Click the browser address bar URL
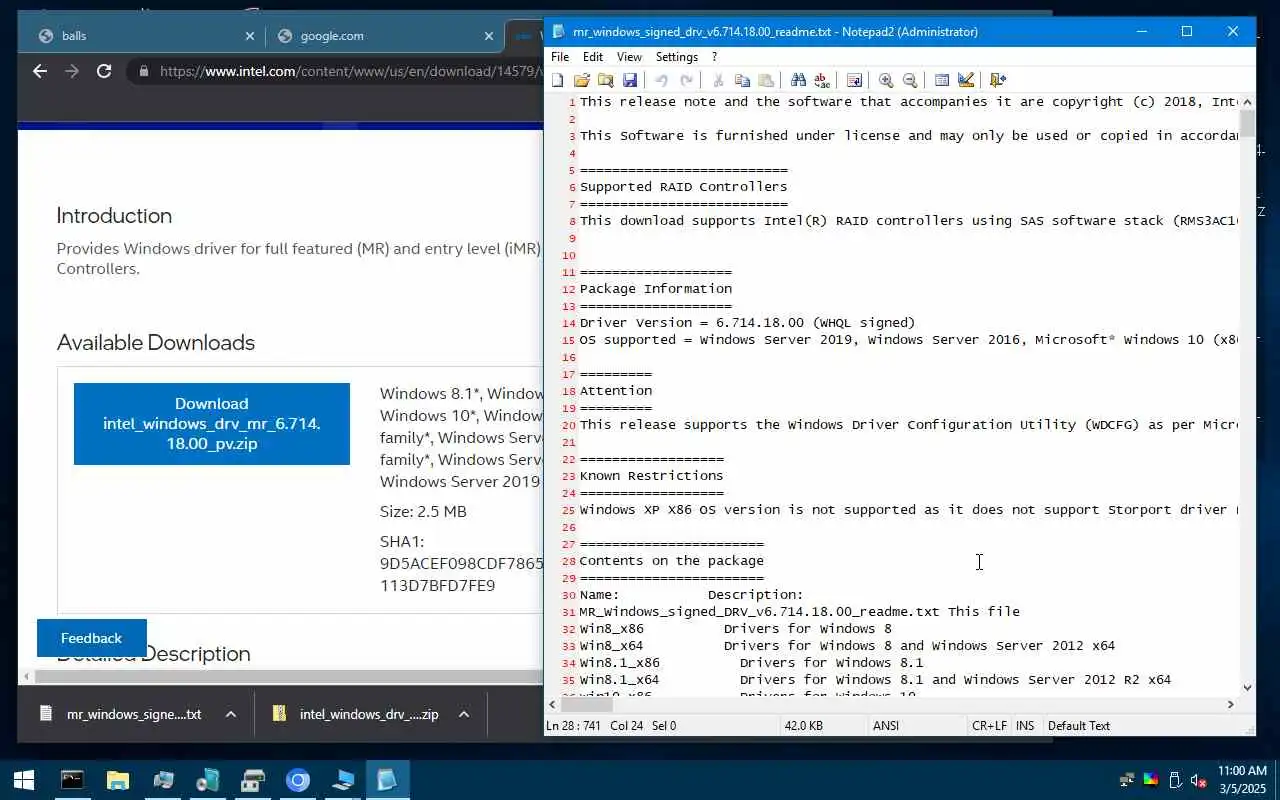The width and height of the screenshot is (1280, 800). pos(350,71)
